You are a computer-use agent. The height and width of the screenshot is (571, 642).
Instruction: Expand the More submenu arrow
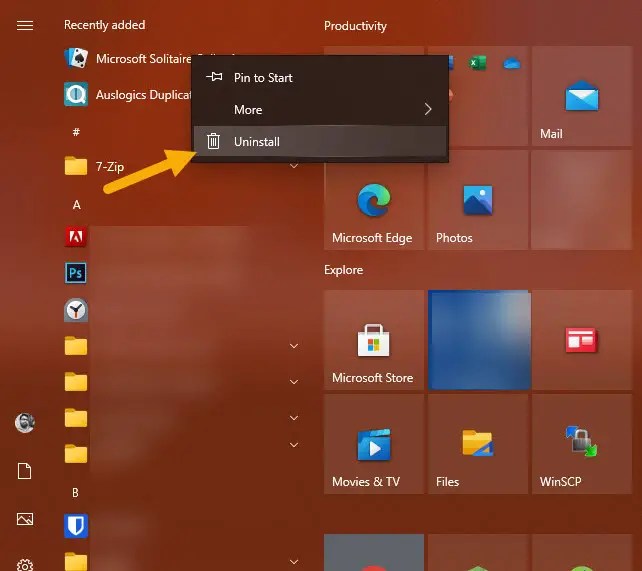[428, 110]
